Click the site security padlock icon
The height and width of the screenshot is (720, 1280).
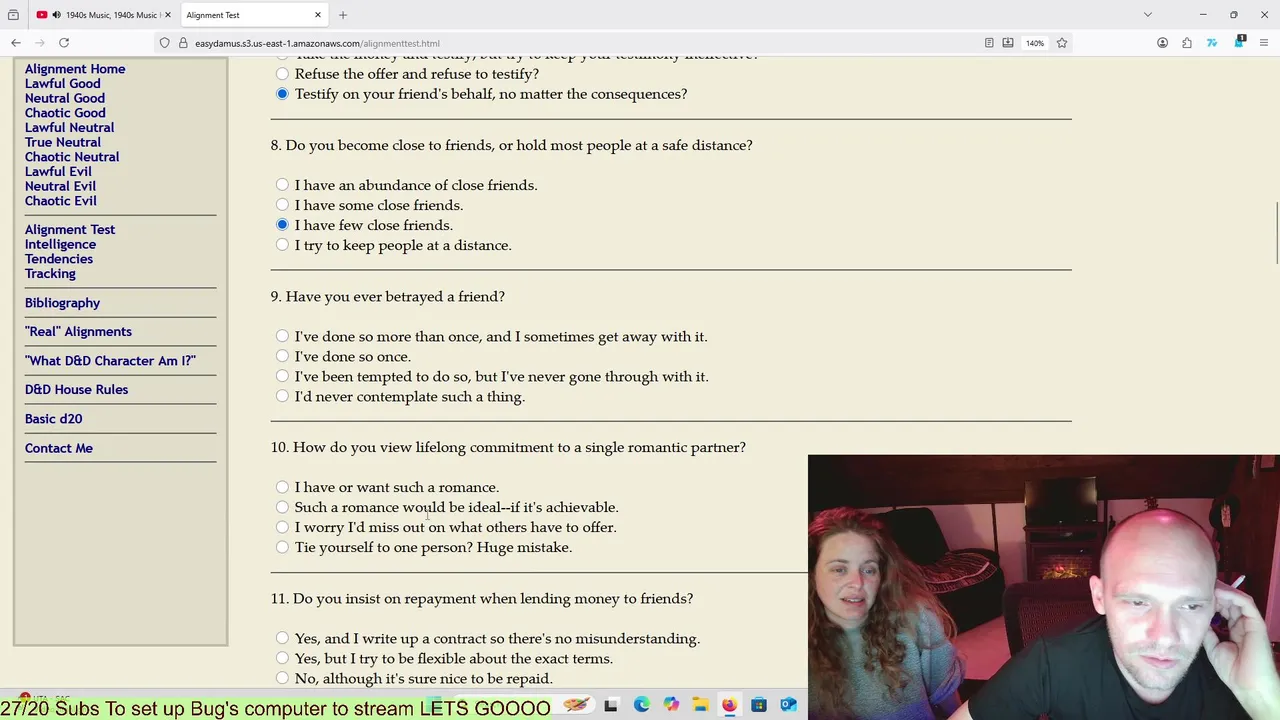(x=183, y=43)
